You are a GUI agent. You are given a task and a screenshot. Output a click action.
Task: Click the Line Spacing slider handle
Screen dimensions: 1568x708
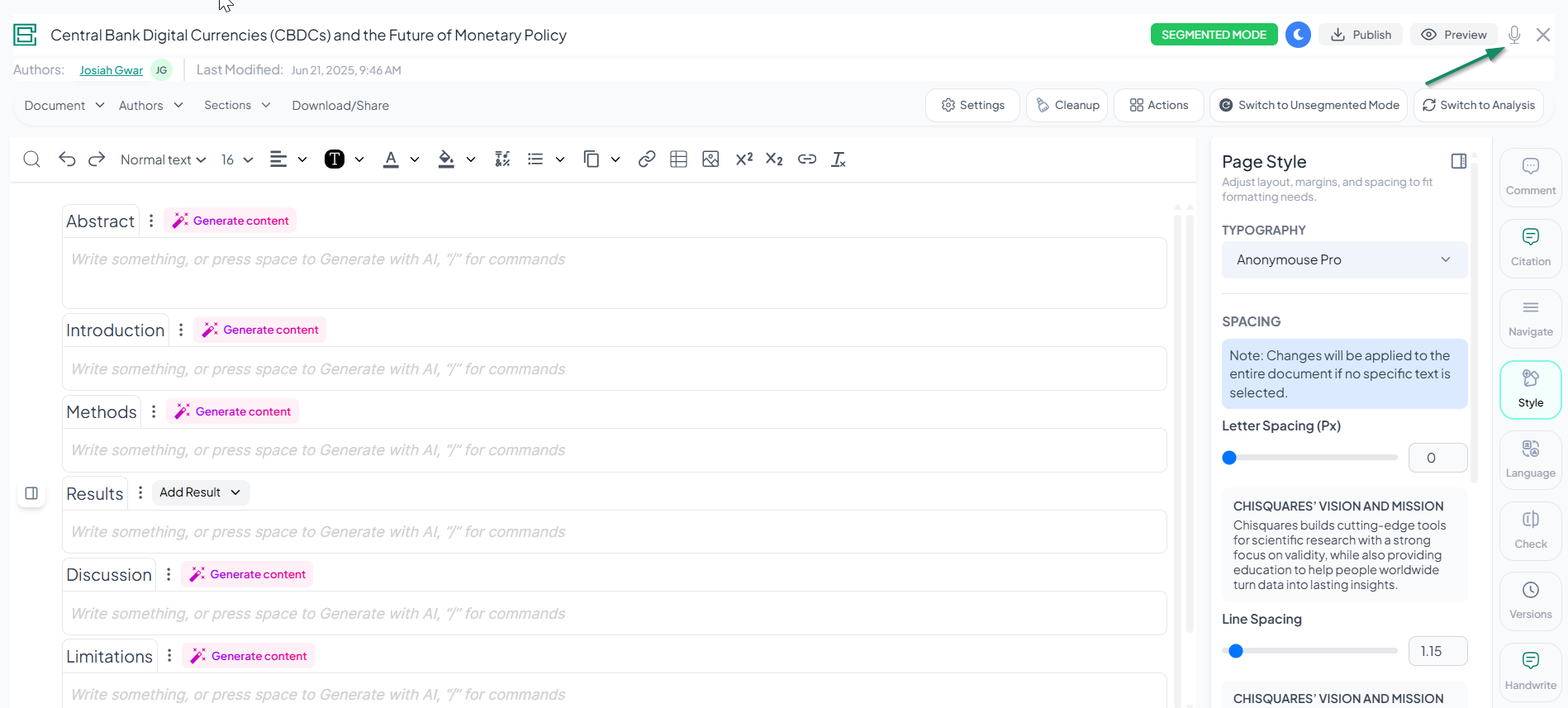coord(1235,651)
